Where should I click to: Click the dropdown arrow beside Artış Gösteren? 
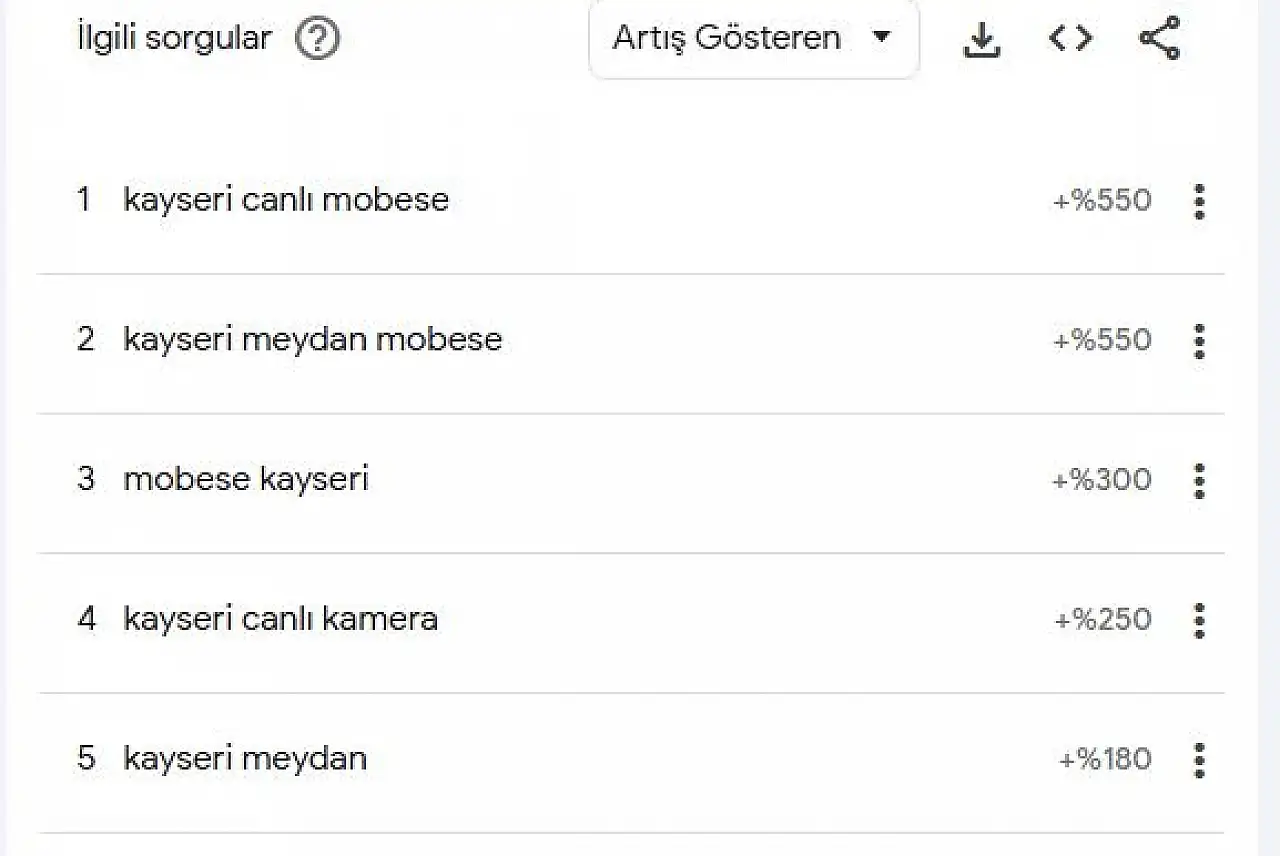pyautogui.click(x=881, y=38)
